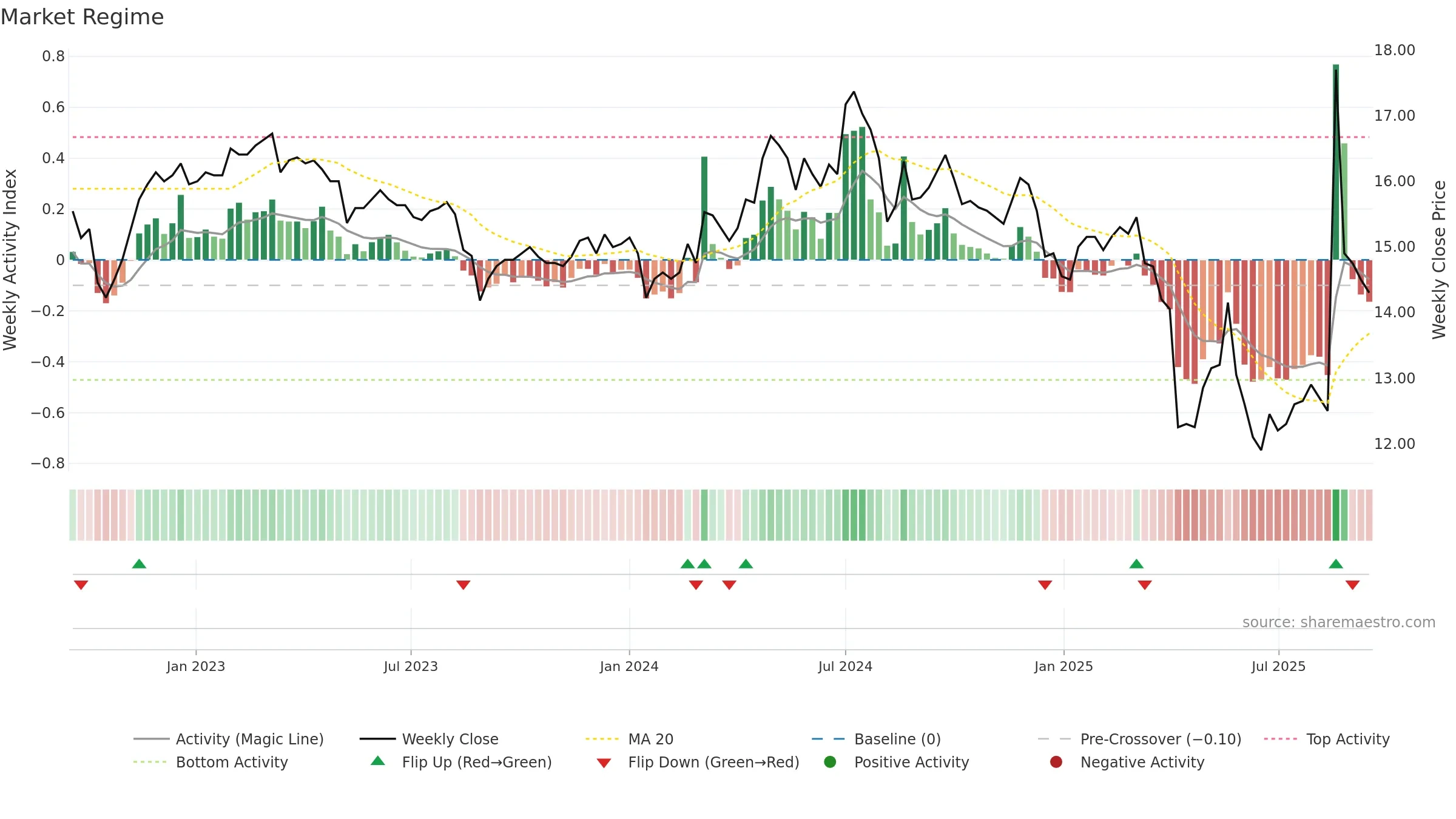Viewport: 1456px width, 819px height.
Task: Toggle the Activity (Magic Line) legend entry
Action: click(229, 739)
